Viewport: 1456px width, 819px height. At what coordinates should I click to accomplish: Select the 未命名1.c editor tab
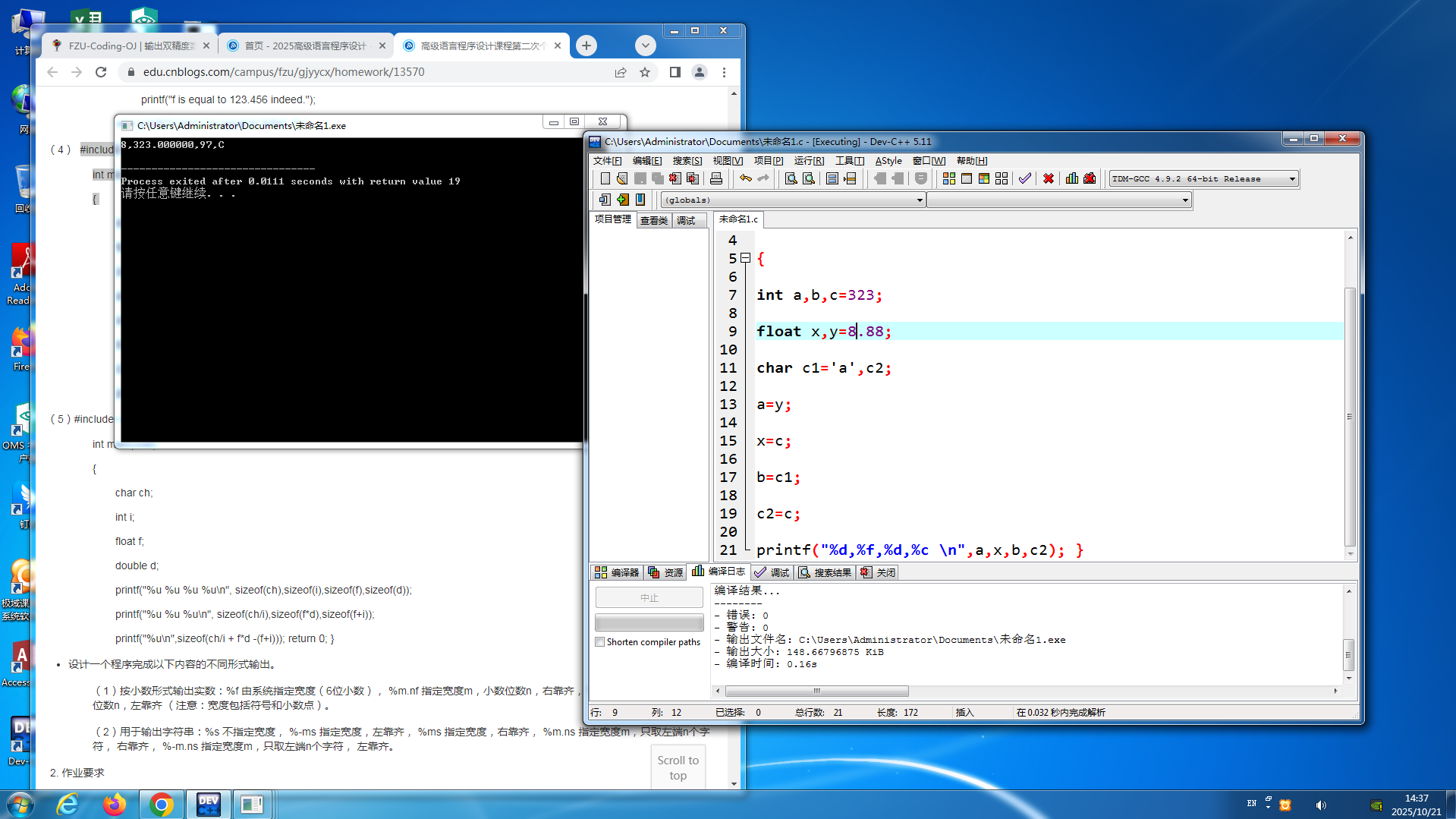[738, 219]
